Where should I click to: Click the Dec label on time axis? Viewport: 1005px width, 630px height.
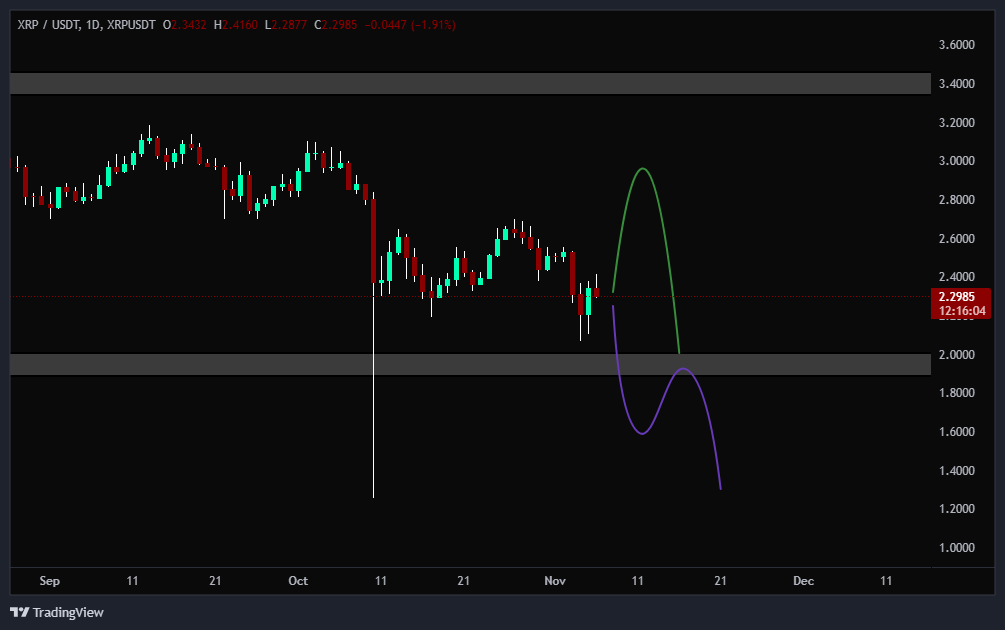[x=802, y=580]
